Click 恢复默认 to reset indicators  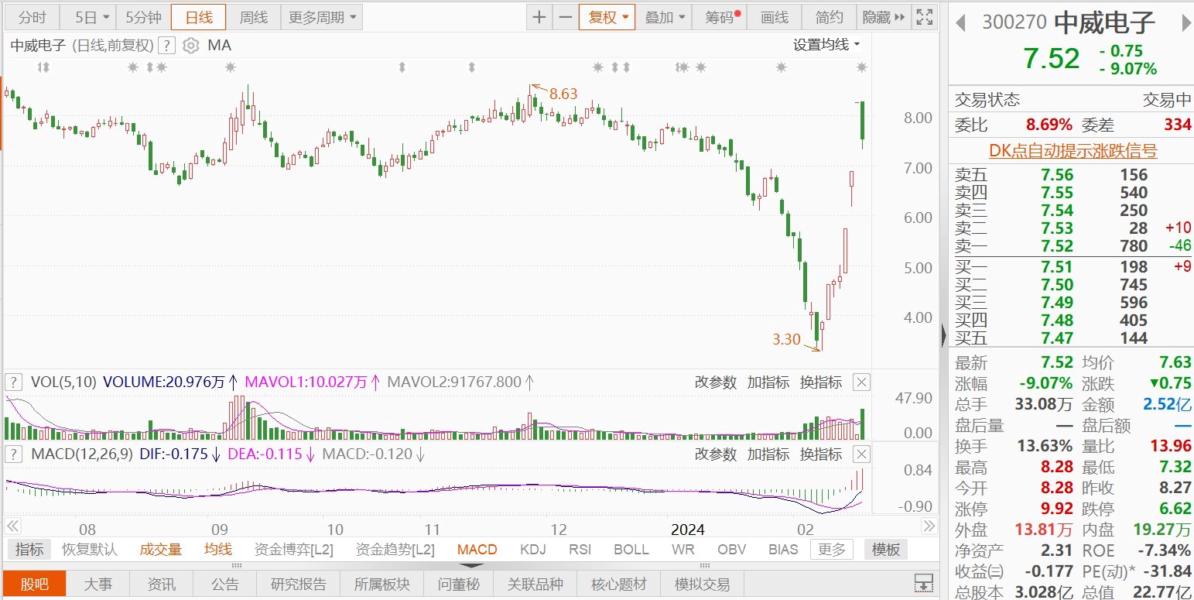(90, 550)
